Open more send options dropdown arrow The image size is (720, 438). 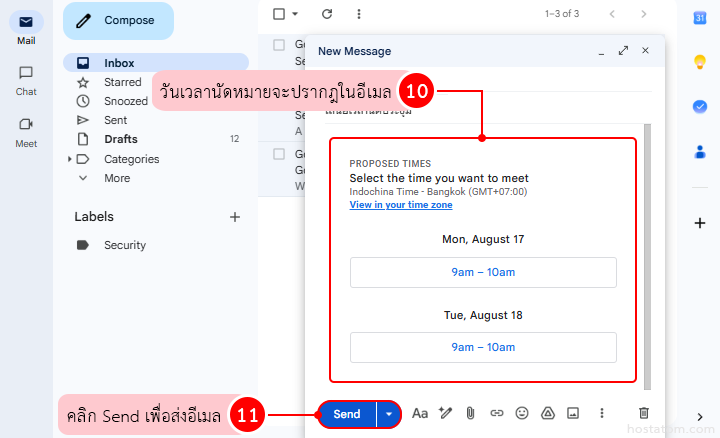389,414
